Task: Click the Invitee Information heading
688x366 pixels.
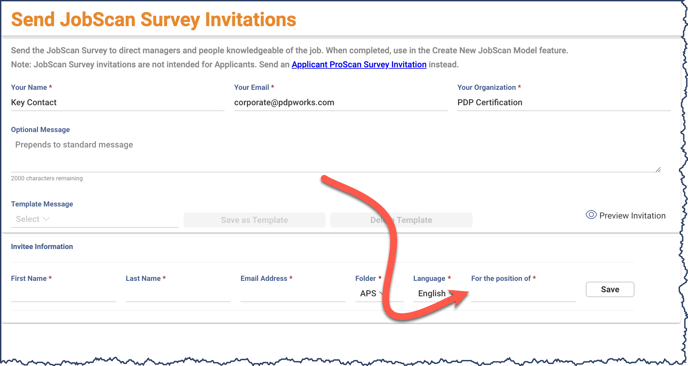Action: click(x=42, y=247)
